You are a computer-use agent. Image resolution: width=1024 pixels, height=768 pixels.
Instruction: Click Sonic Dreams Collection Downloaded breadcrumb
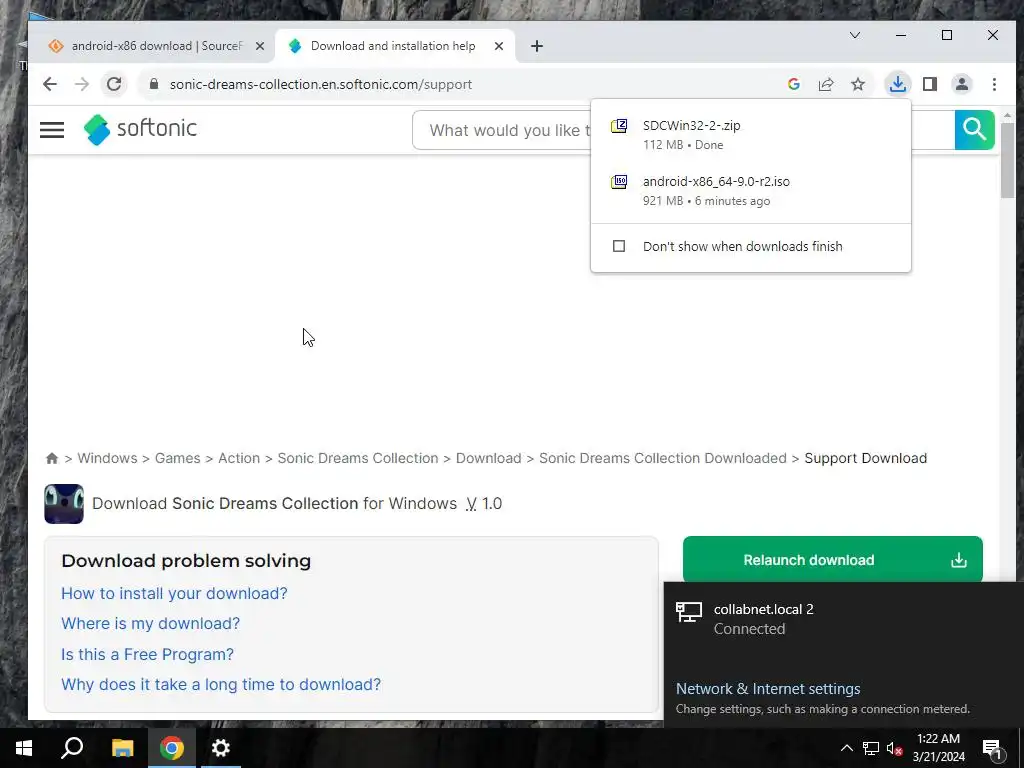pos(663,458)
